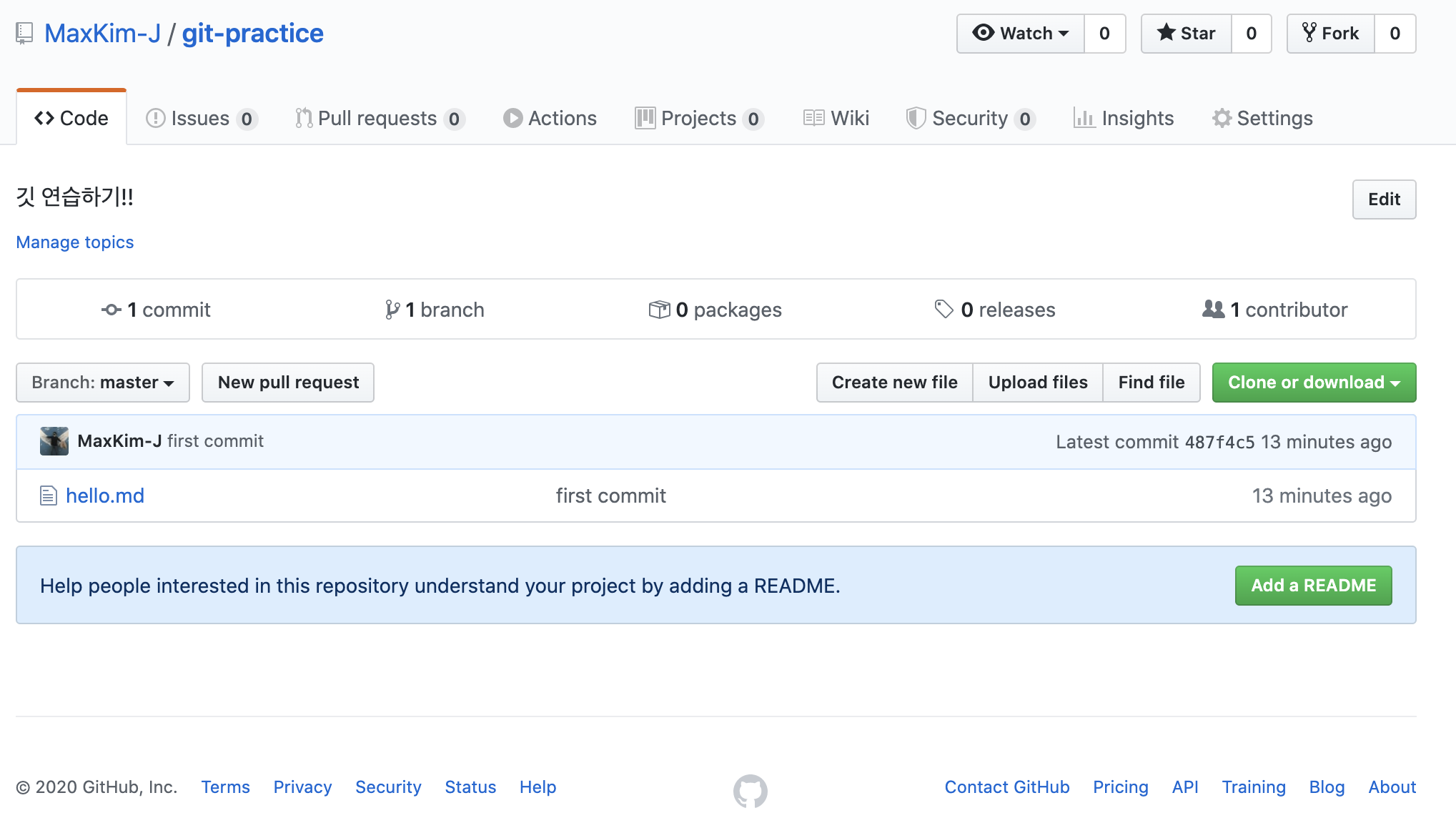This screenshot has height=823, width=1456.
Task: Click the Help footer link
Action: pos(538,787)
